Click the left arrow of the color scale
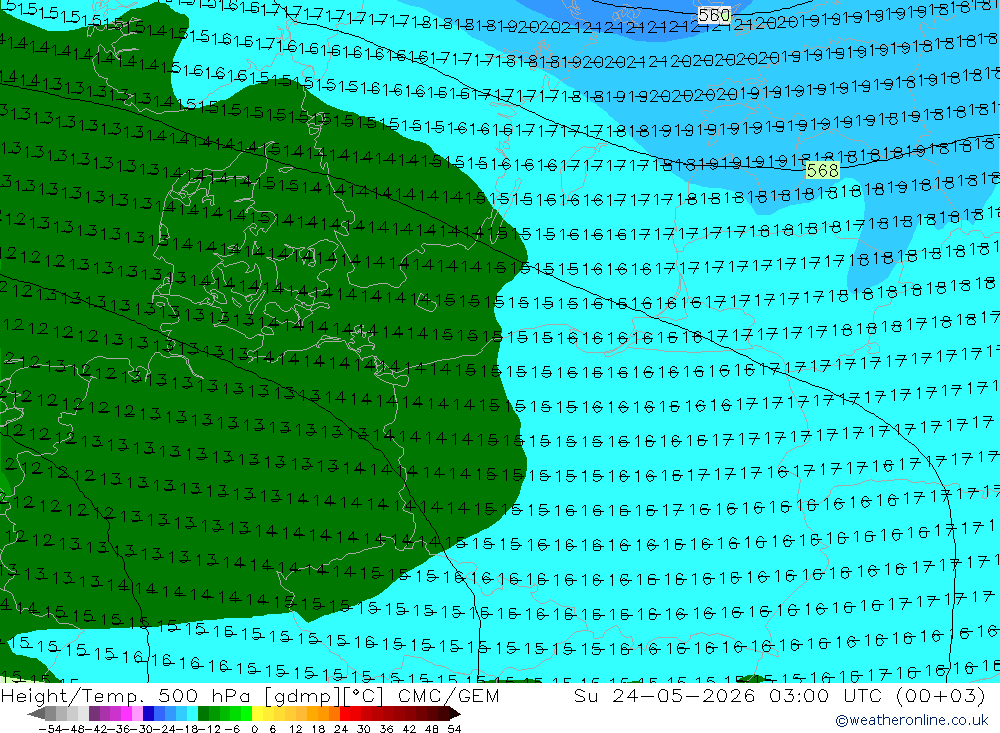1000x733 pixels. [36, 714]
